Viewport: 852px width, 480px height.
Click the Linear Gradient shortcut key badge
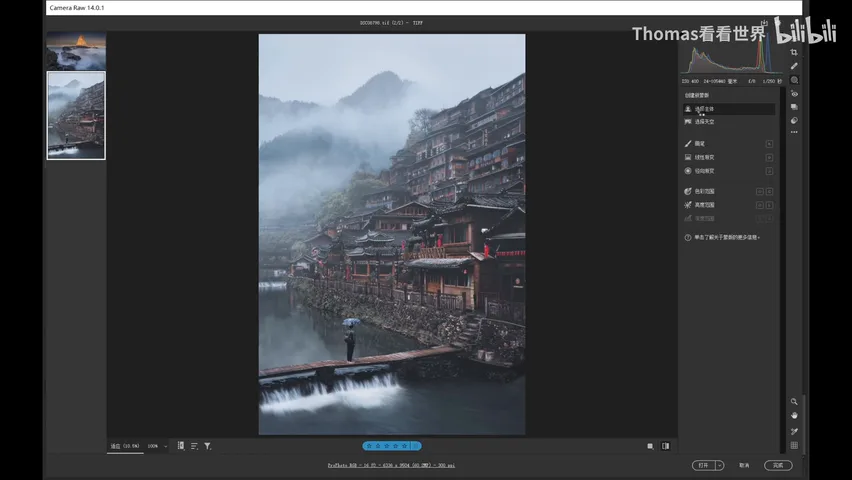point(769,157)
